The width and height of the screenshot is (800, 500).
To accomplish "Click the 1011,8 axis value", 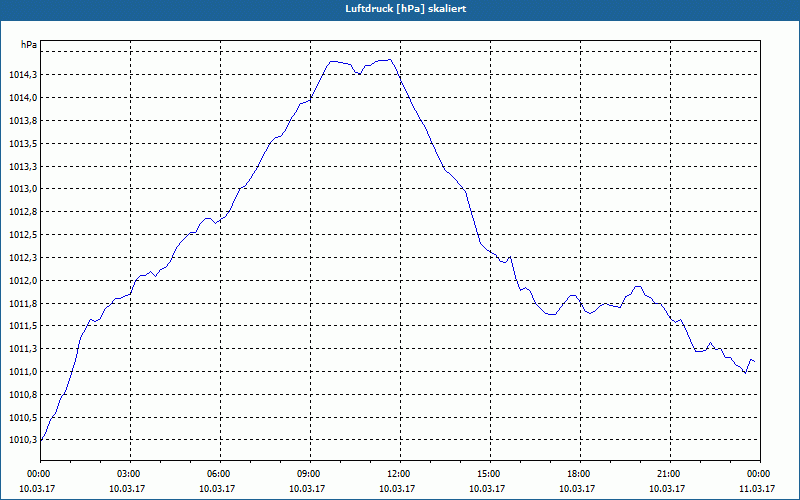I will click(23, 304).
